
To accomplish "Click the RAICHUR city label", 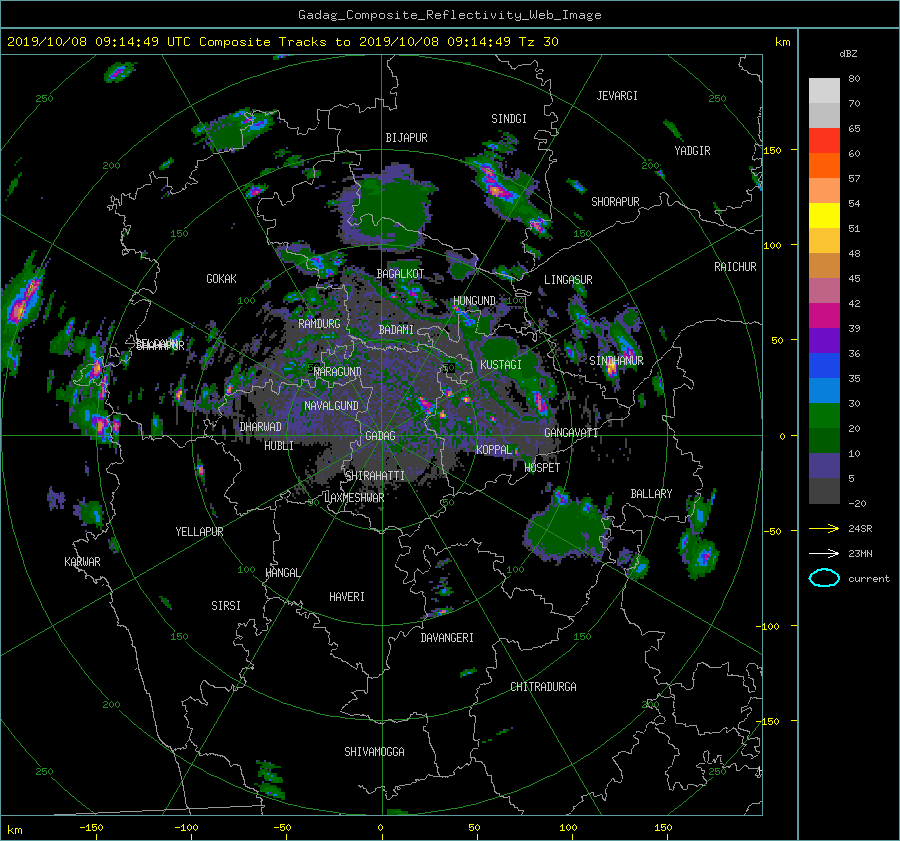I will tap(735, 267).
